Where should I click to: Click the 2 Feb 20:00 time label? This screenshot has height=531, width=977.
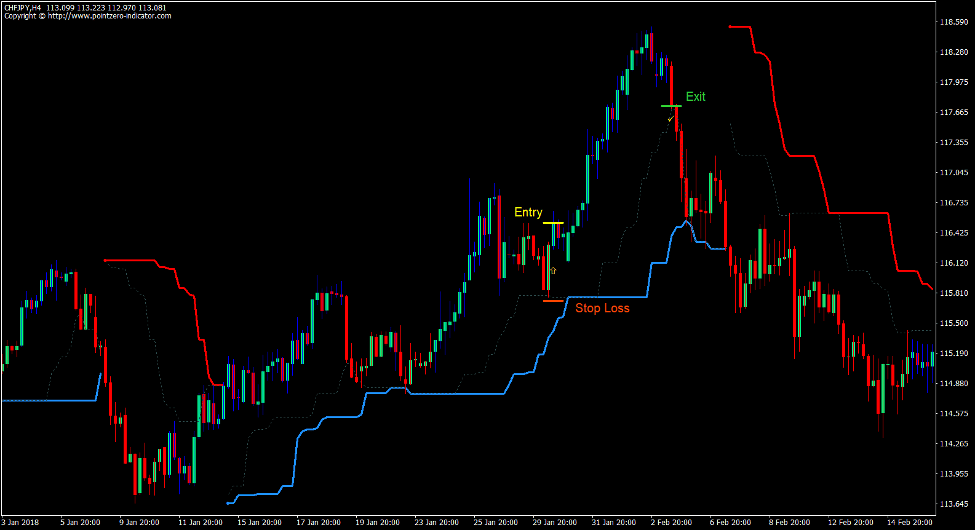tap(669, 522)
